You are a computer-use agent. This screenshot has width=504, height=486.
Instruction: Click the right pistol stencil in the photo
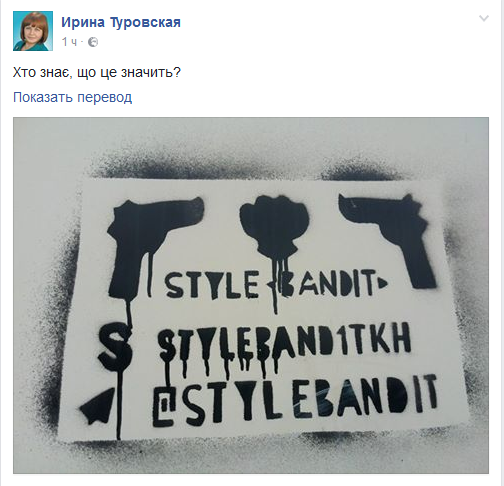click(388, 240)
